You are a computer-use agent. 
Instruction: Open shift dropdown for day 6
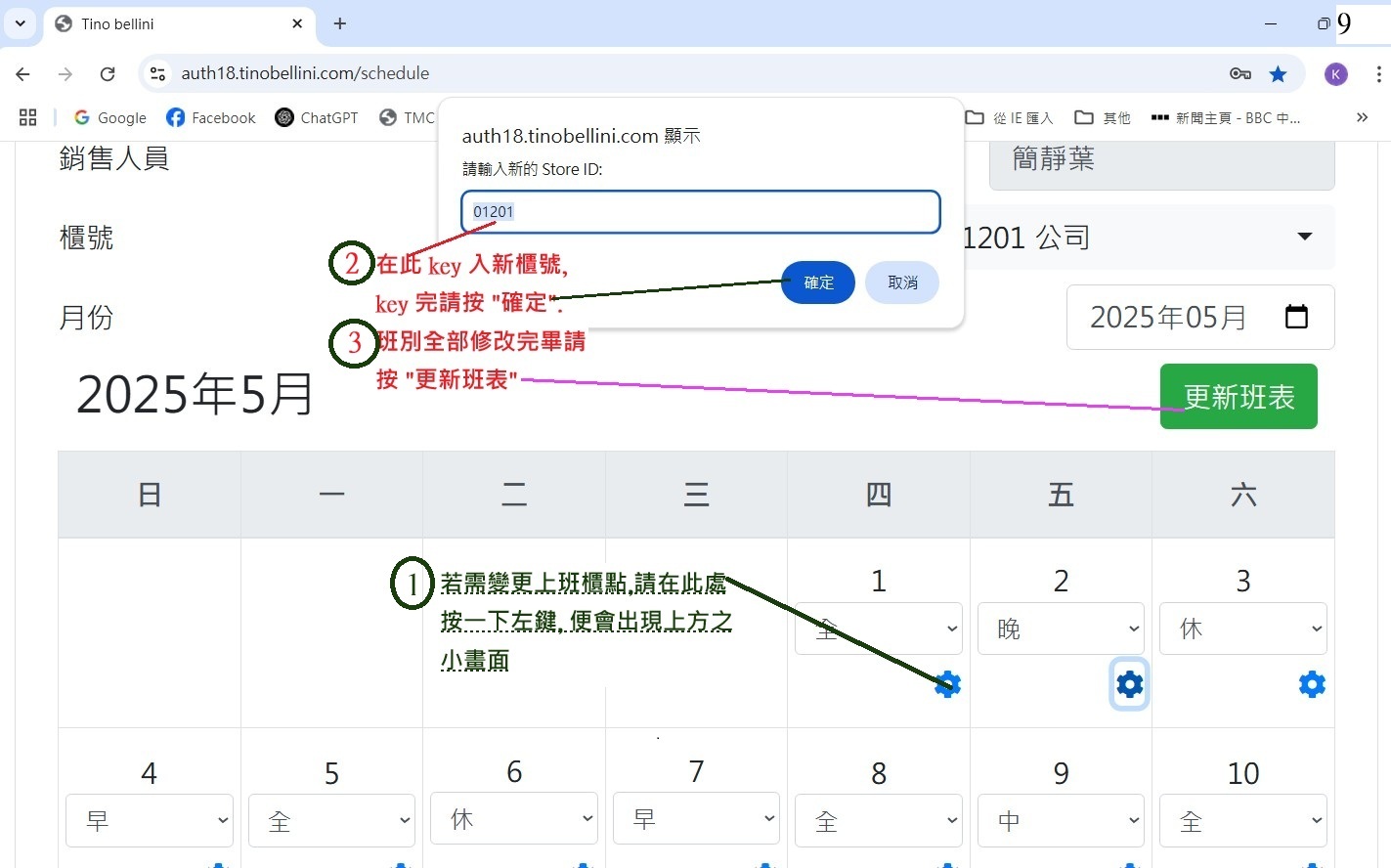(514, 819)
